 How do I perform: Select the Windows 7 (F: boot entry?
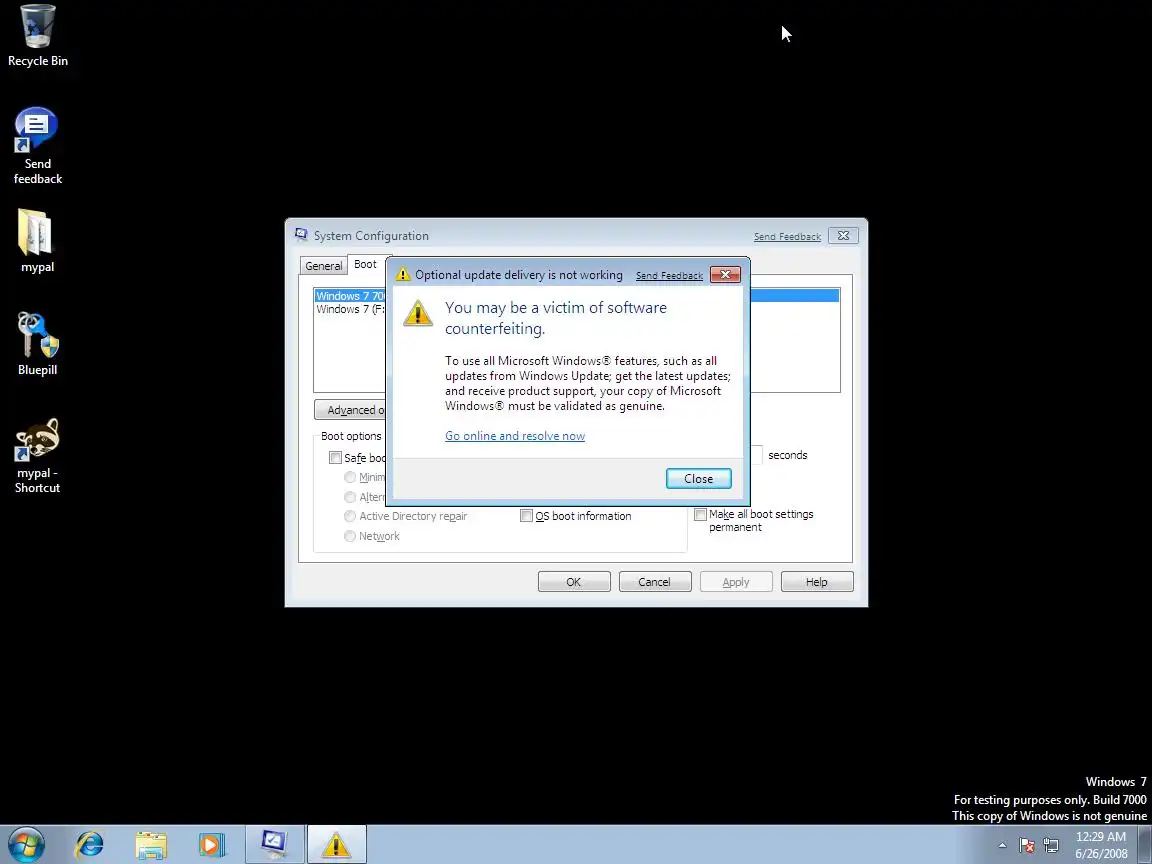coord(350,309)
